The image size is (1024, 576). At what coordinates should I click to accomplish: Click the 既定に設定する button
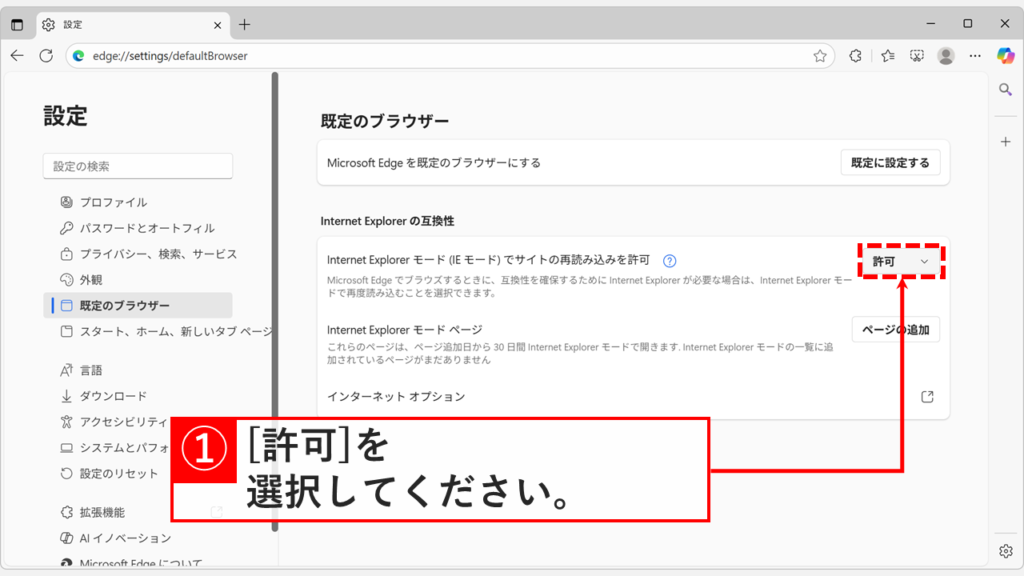click(x=889, y=162)
